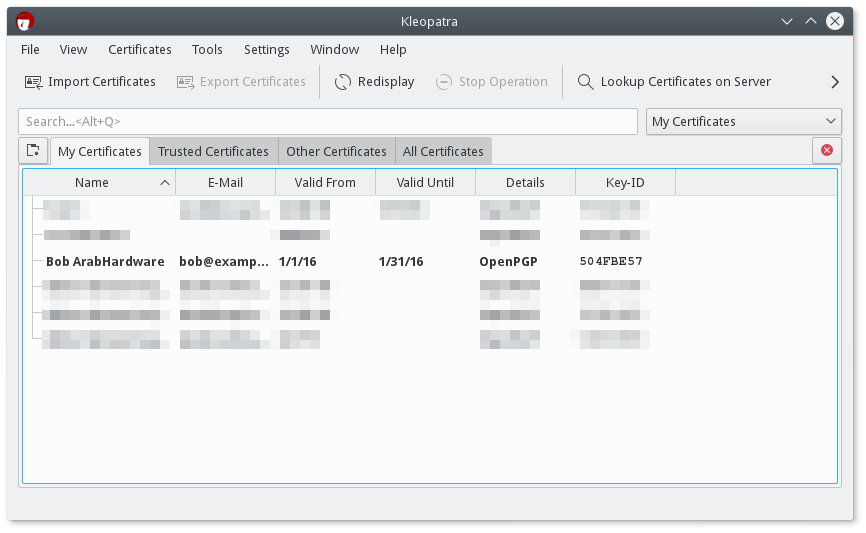Click the OpenPGP details cell
Screen dimensions: 866x533
[x=509, y=262]
